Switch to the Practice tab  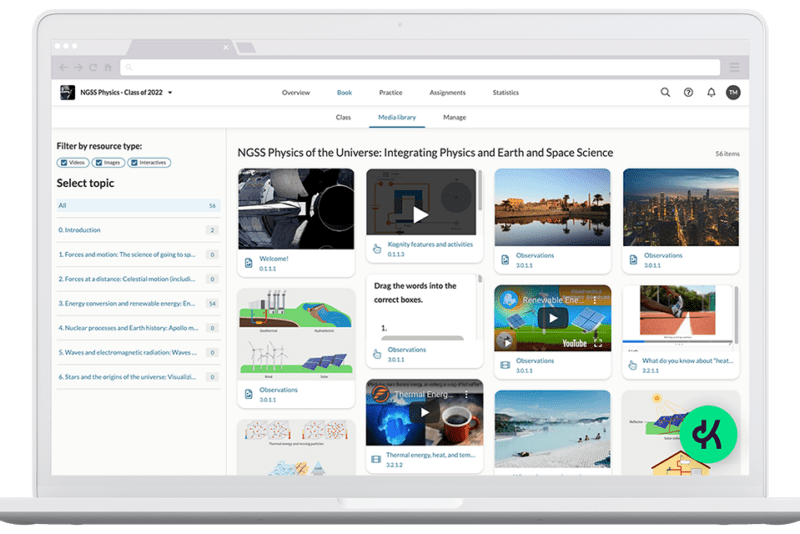(x=390, y=92)
